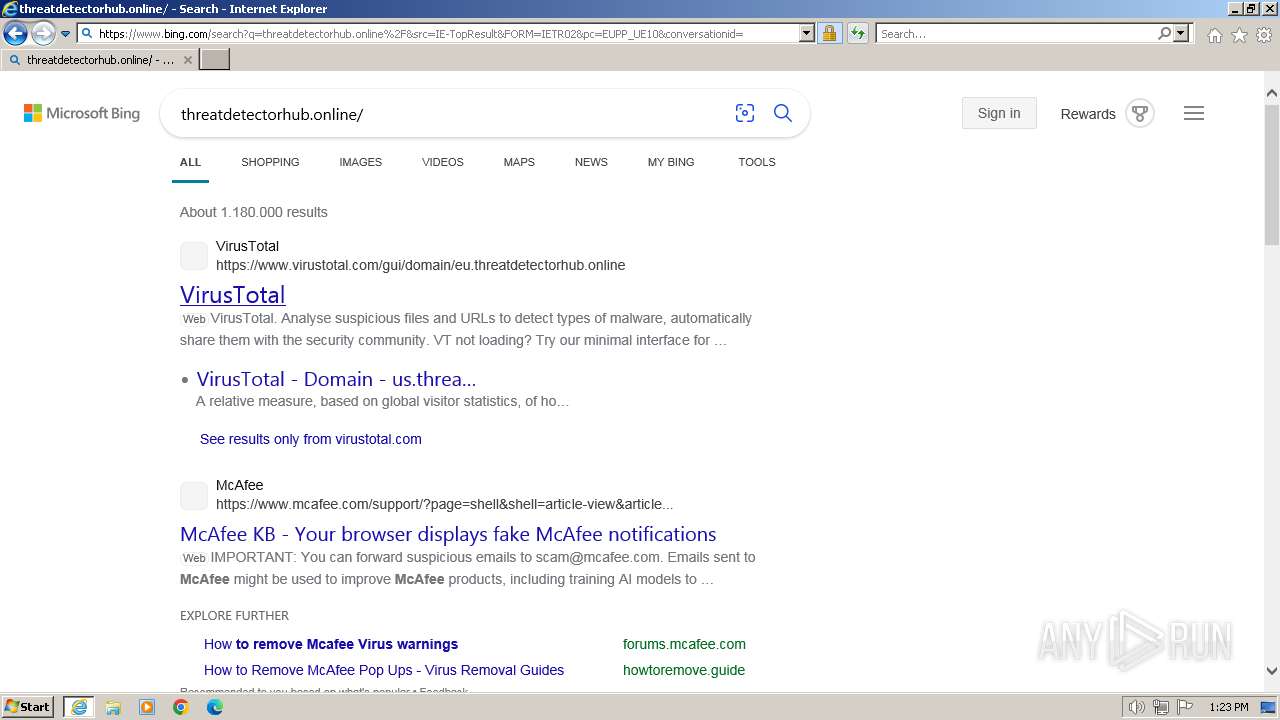The width and height of the screenshot is (1280, 720).
Task: Open File Explorer from taskbar
Action: point(113,707)
